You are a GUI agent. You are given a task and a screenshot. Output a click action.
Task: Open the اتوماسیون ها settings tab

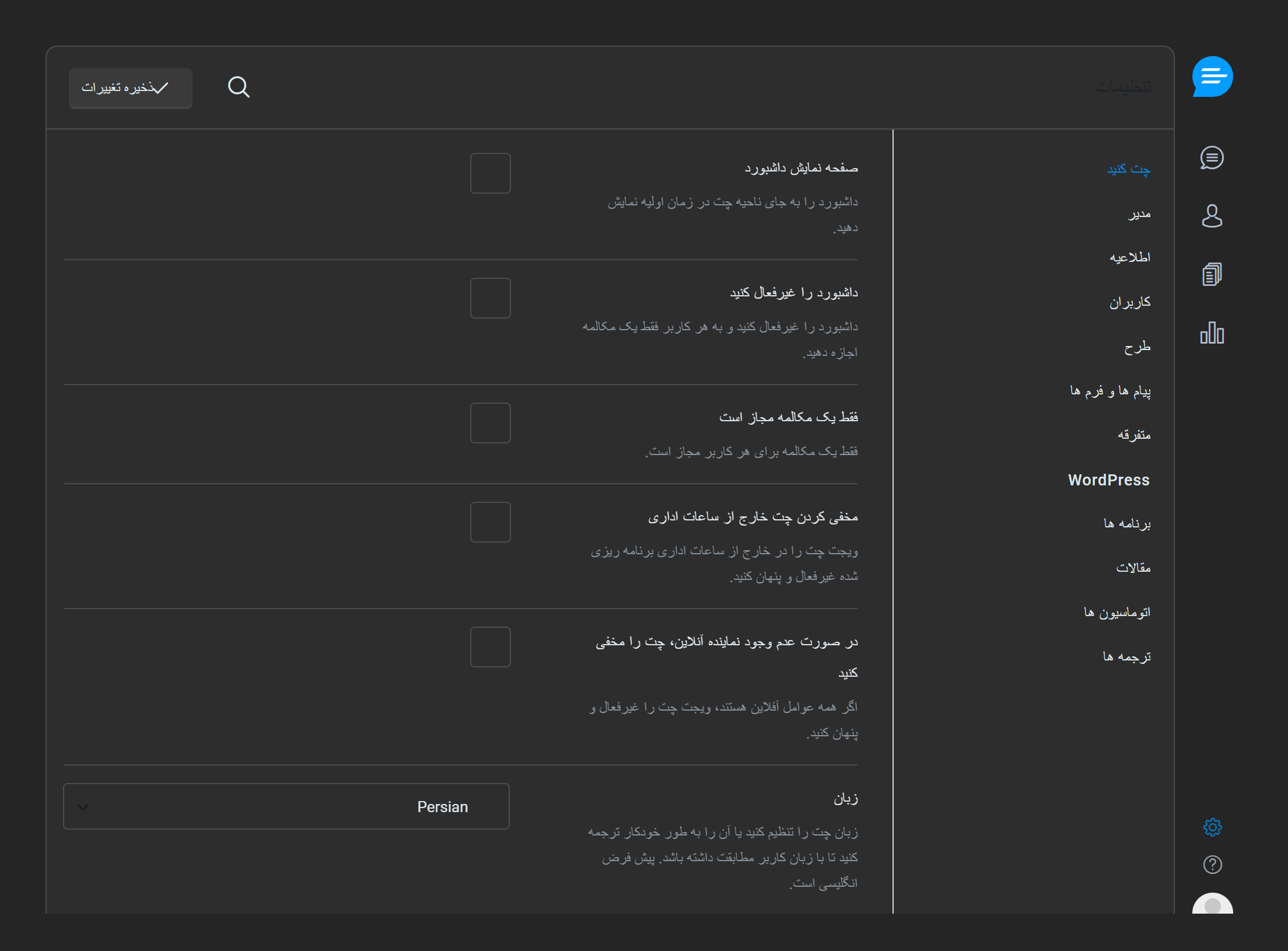(x=1117, y=612)
